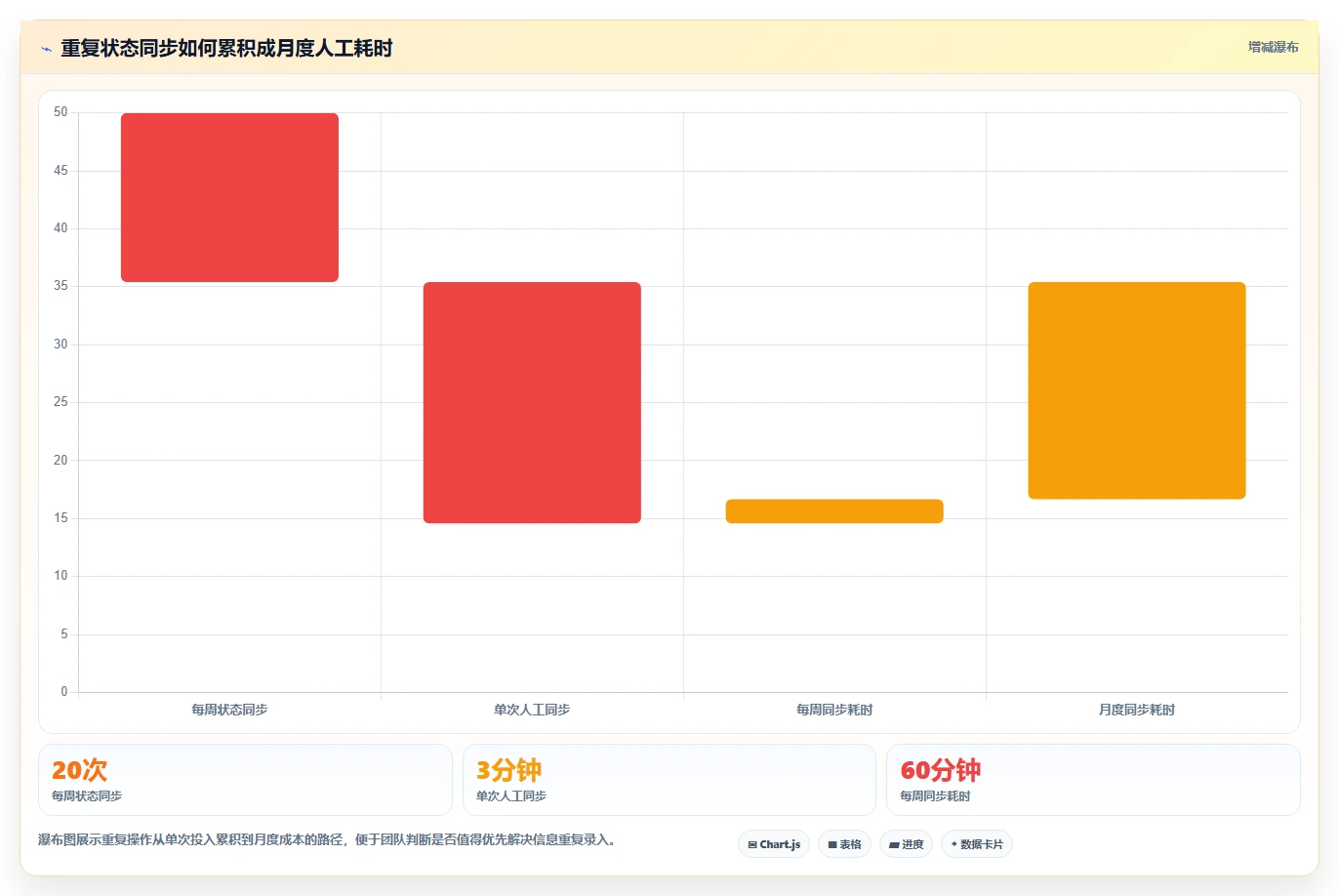Screen dimensions: 1339x896
Task: Click the 月度同步耗时 x-axis label
Action: 1137,710
